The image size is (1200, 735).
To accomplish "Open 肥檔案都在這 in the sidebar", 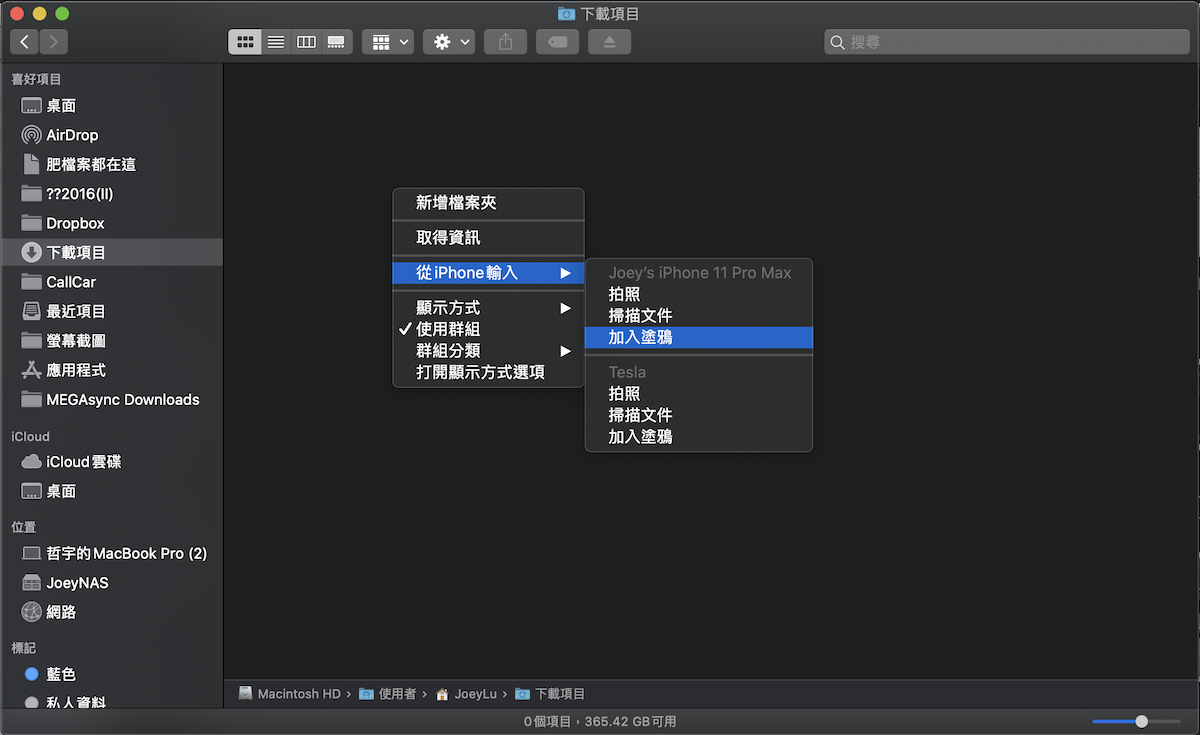I will coord(111,164).
